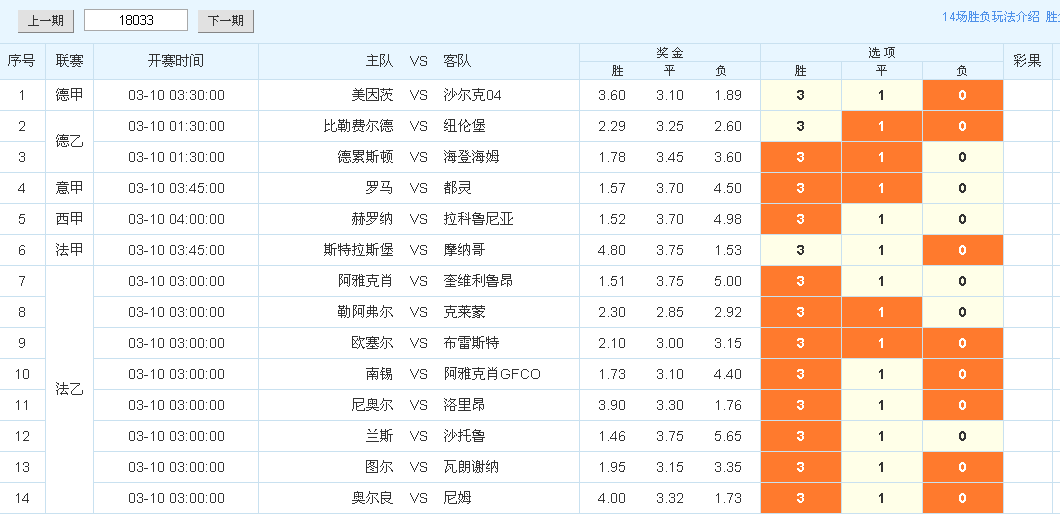Select win option 3 for 美因茨 match

click(x=801, y=96)
